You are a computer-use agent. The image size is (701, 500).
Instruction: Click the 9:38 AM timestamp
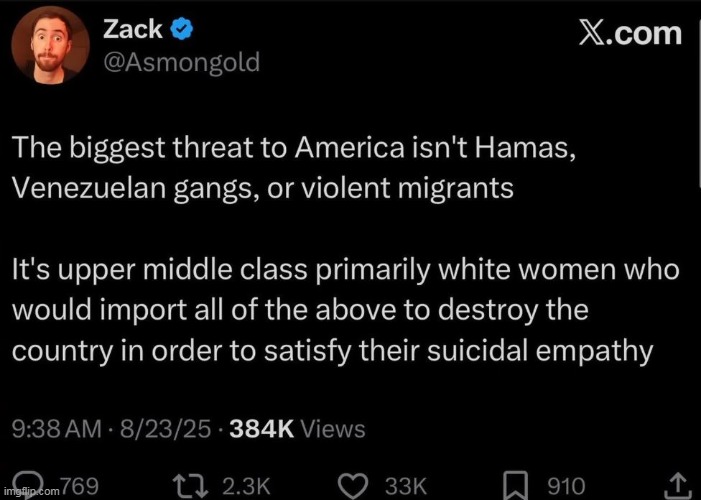point(57,429)
